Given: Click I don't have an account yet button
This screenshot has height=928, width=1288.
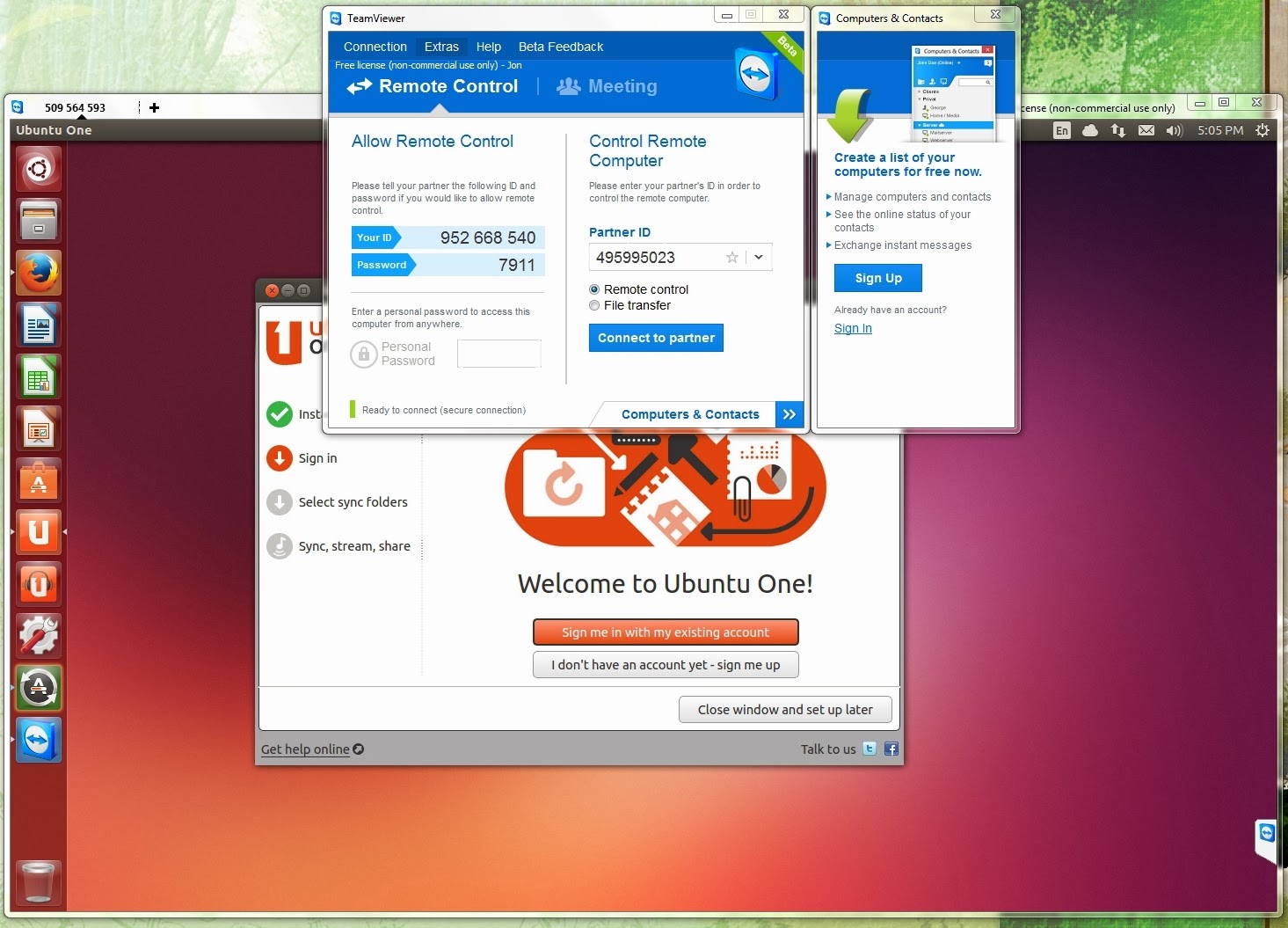Looking at the screenshot, I should point(666,665).
